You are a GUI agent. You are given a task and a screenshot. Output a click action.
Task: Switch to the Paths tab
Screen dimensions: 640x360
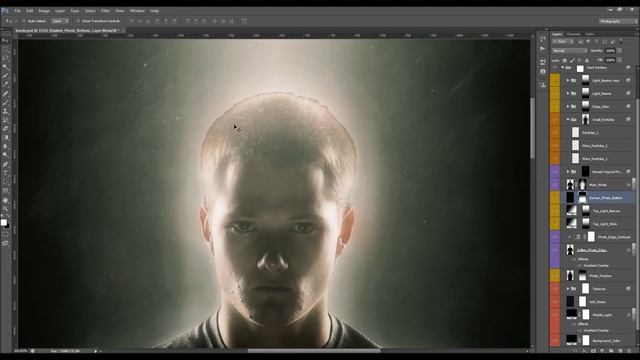tap(589, 34)
